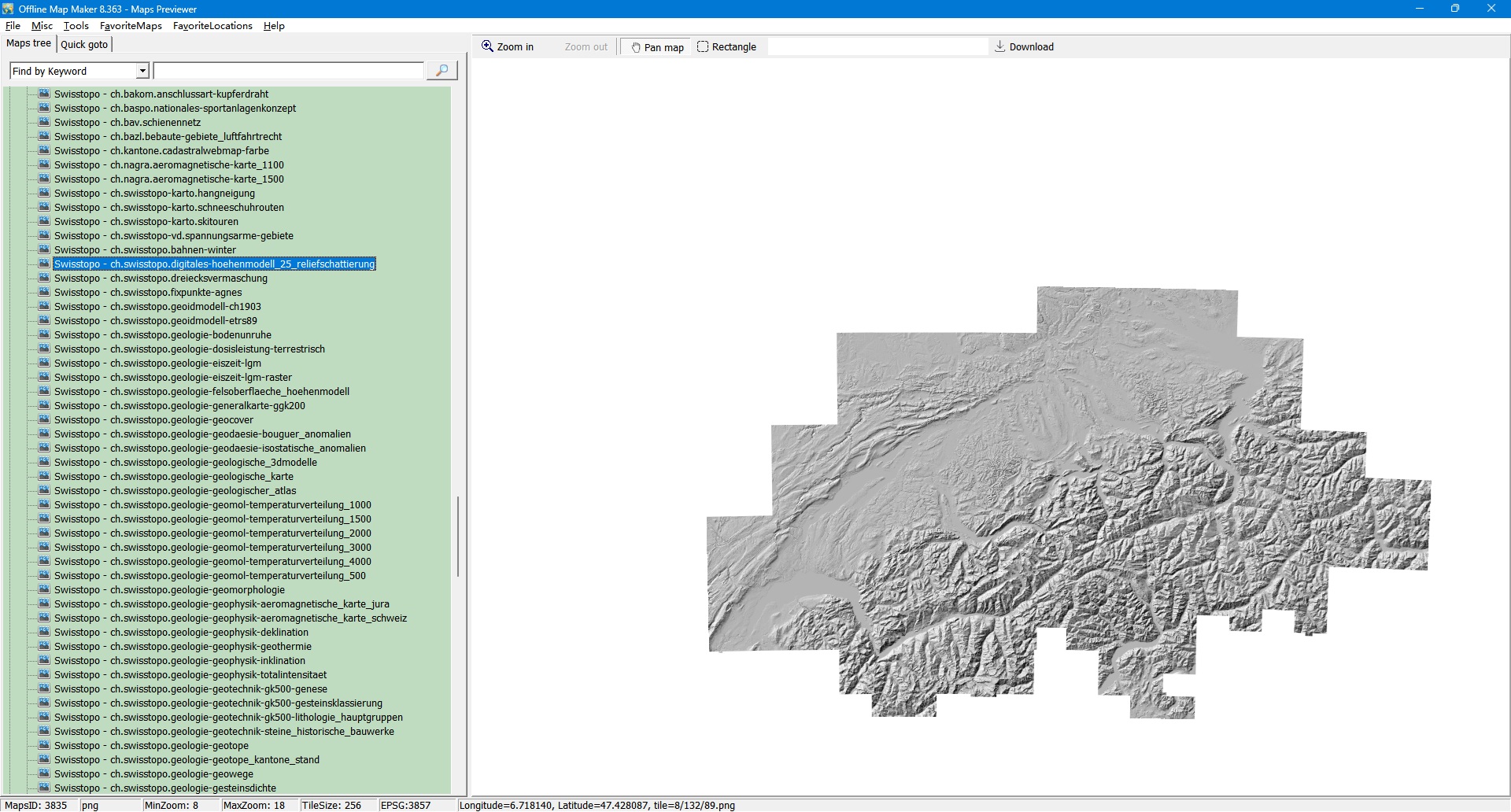Click icon next to ch.swisstopo.geologie-geotope
This screenshot has height=812, width=1511.
click(44, 745)
